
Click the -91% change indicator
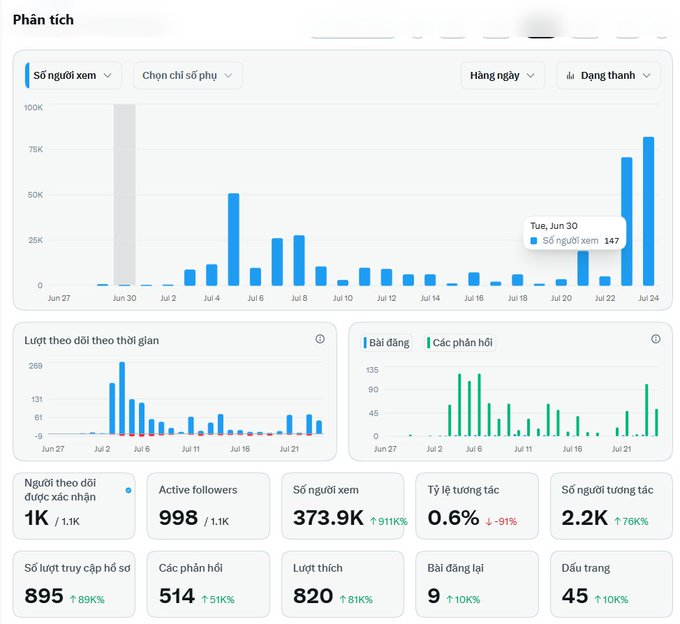501,521
